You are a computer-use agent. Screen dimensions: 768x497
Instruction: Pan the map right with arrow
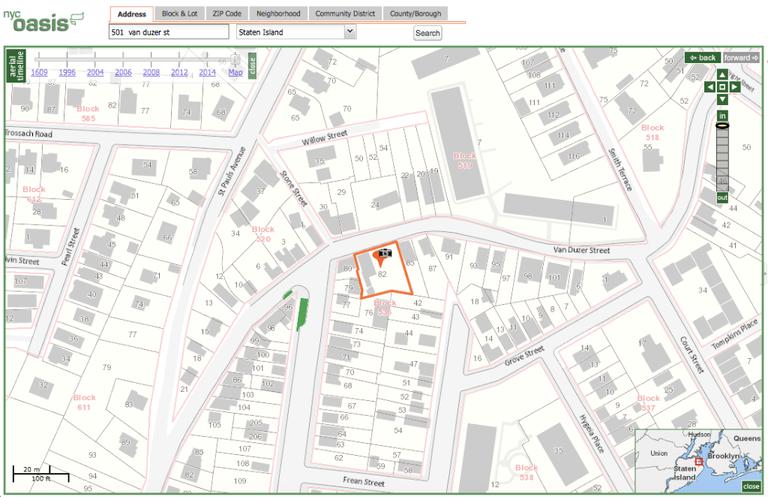coord(735,87)
